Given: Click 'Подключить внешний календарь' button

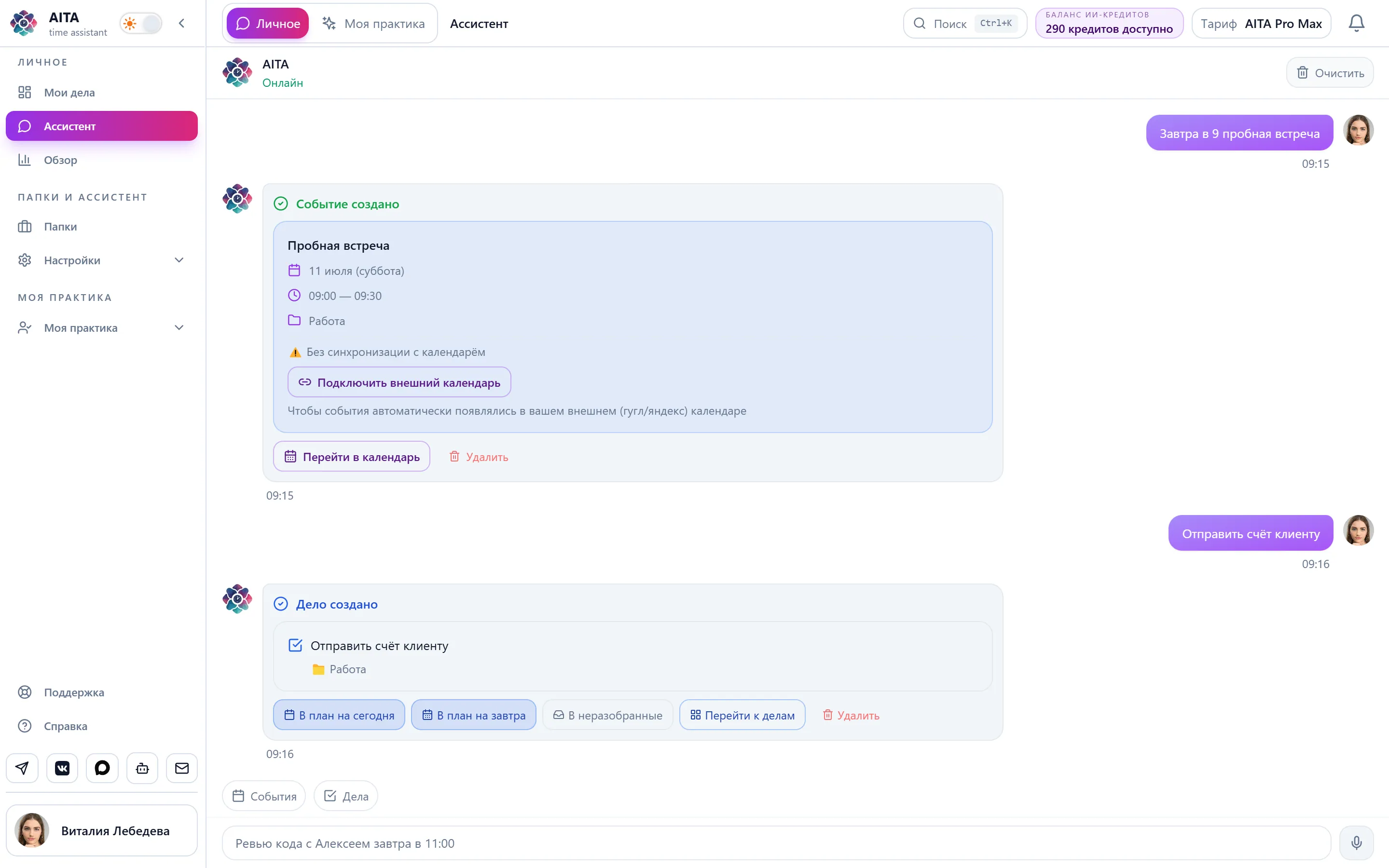Looking at the screenshot, I should 399,382.
